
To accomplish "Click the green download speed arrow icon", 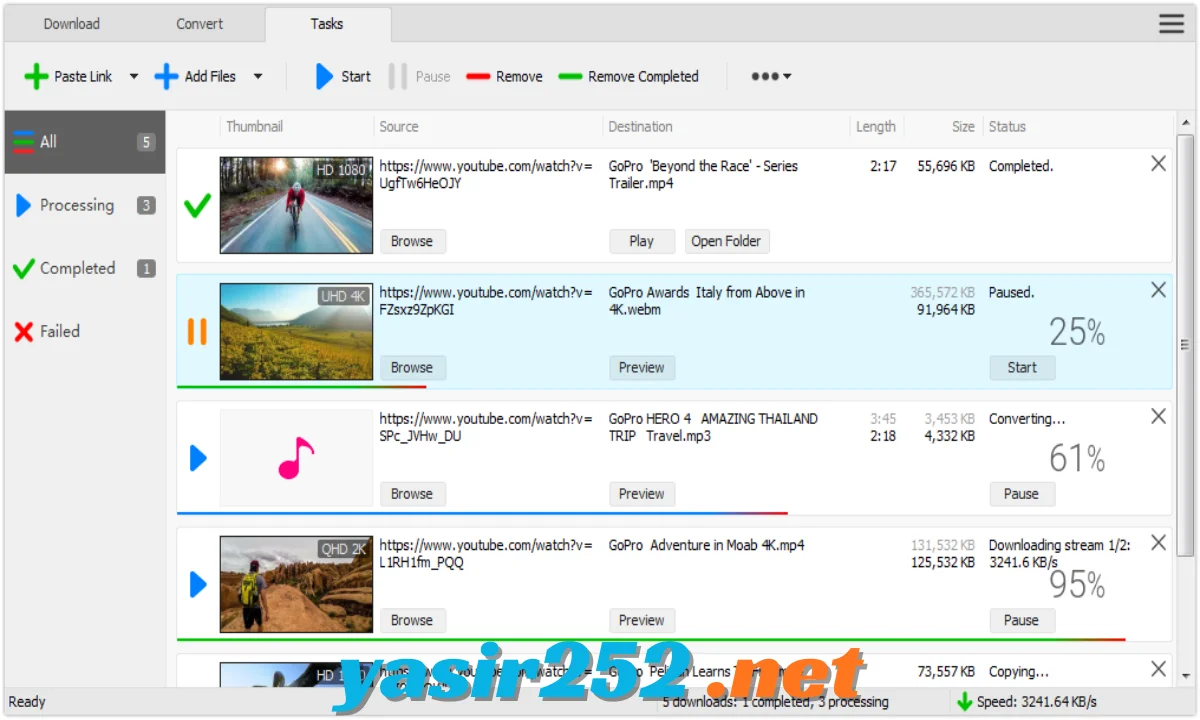I will coord(964,702).
